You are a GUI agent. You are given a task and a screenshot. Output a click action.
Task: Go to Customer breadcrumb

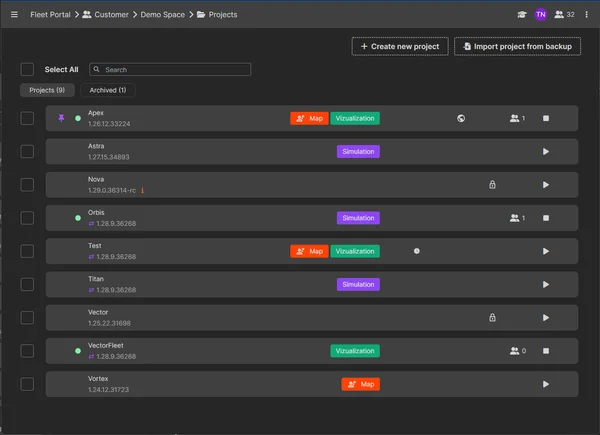tap(106, 15)
